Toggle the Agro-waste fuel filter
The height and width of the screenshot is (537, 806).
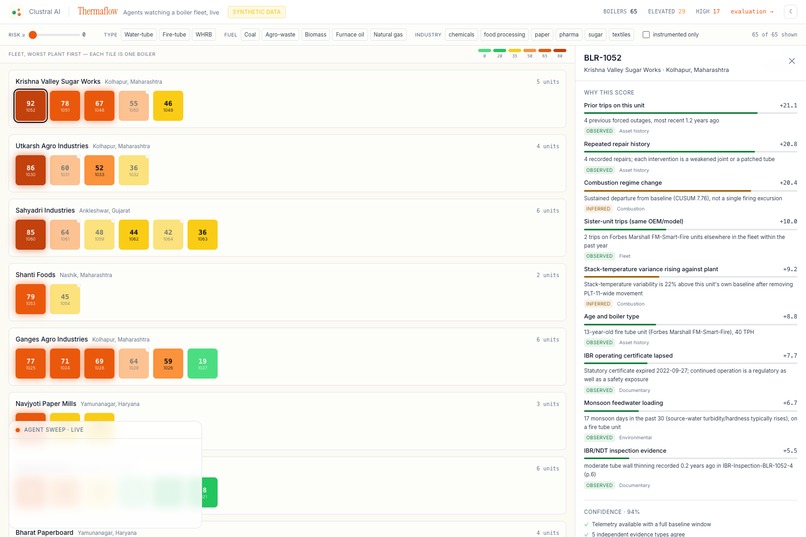click(x=280, y=34)
